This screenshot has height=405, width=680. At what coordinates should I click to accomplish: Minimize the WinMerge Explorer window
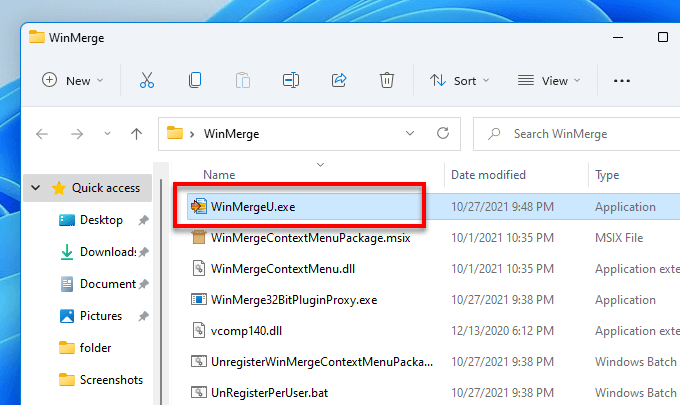618,37
